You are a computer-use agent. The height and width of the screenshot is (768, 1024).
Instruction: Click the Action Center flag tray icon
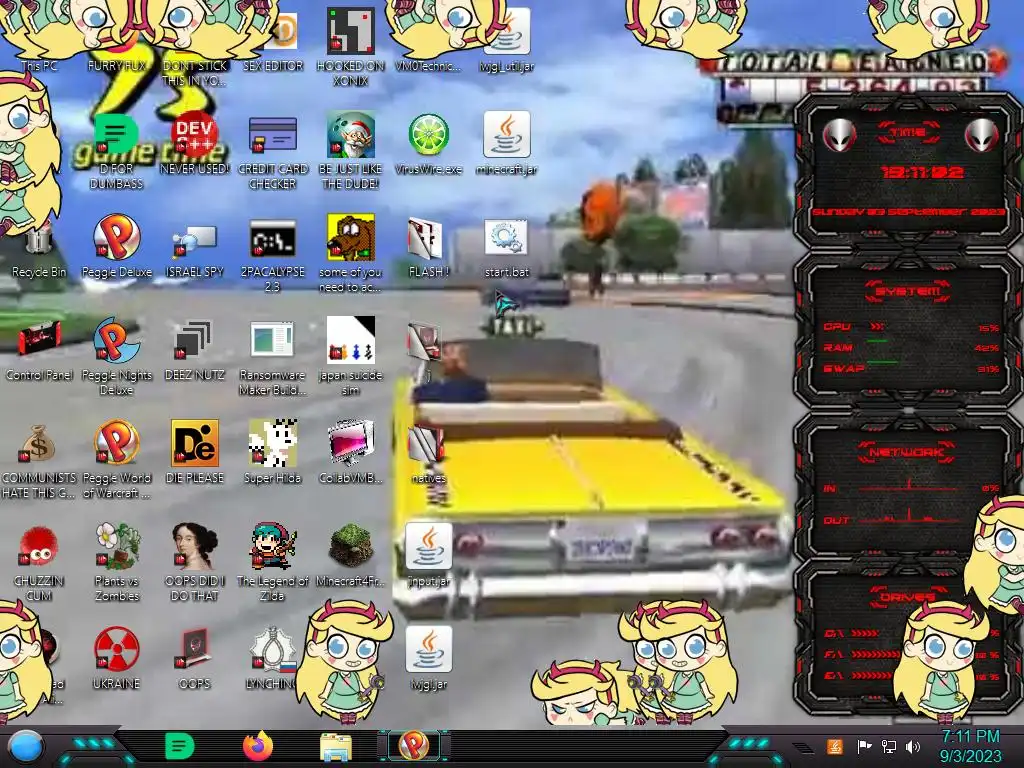pos(864,746)
